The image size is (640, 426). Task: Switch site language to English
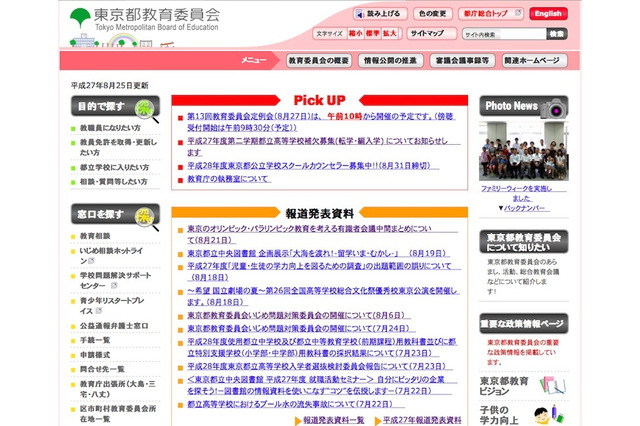[547, 13]
